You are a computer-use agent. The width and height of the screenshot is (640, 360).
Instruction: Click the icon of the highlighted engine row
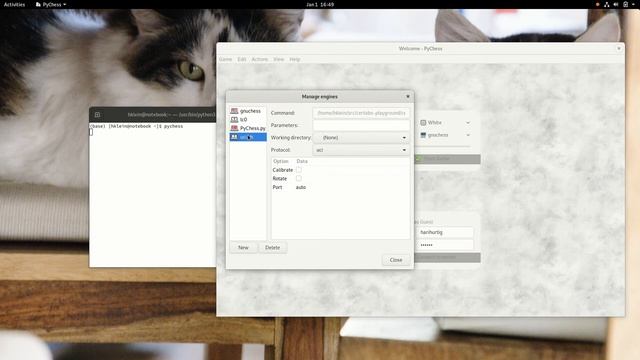click(x=234, y=137)
